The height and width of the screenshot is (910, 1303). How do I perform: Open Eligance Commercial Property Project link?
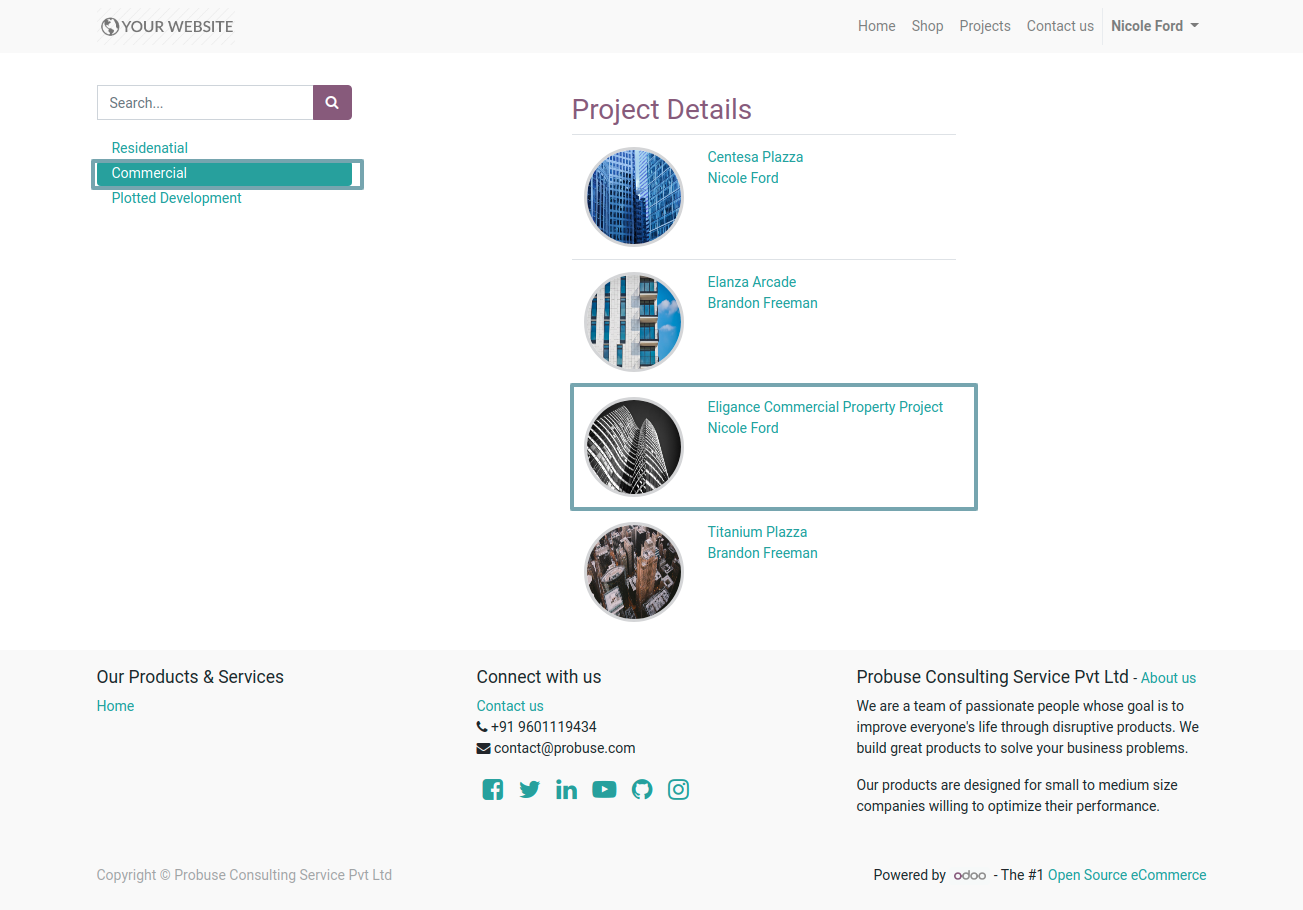pyautogui.click(x=825, y=407)
